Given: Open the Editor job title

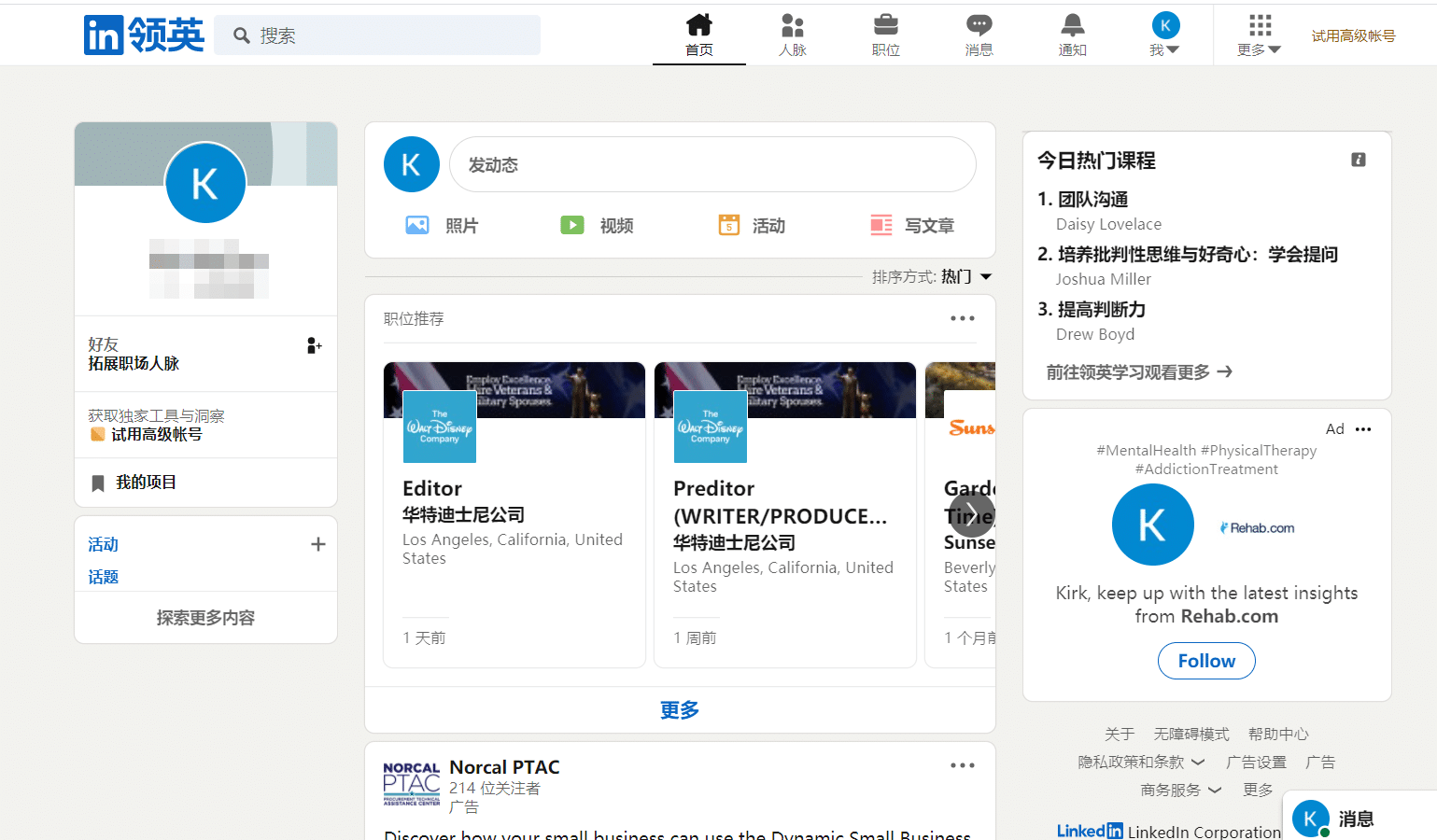Looking at the screenshot, I should [x=432, y=488].
